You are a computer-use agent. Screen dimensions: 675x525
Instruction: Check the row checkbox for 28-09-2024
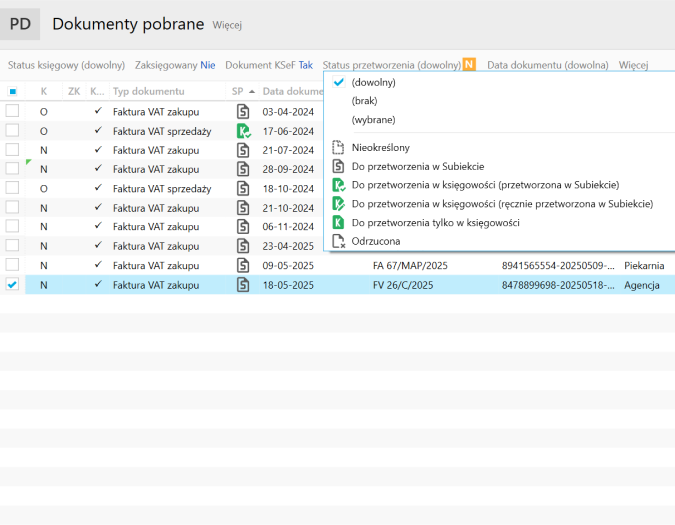tap(12, 168)
